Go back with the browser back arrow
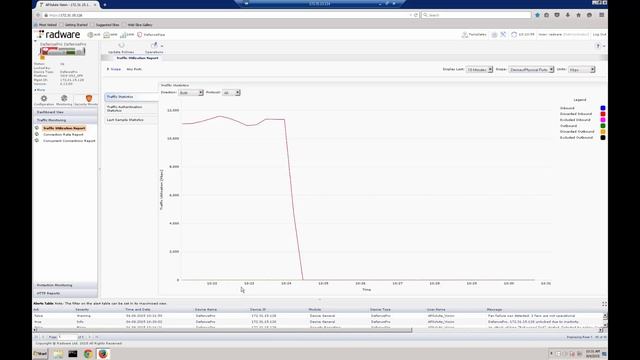Image resolution: width=640 pixels, height=360 pixels. [x=38, y=15]
